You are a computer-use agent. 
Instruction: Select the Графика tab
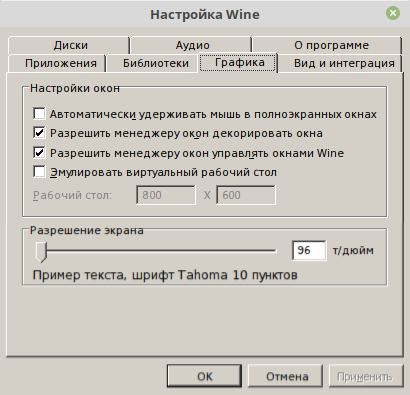pos(238,62)
